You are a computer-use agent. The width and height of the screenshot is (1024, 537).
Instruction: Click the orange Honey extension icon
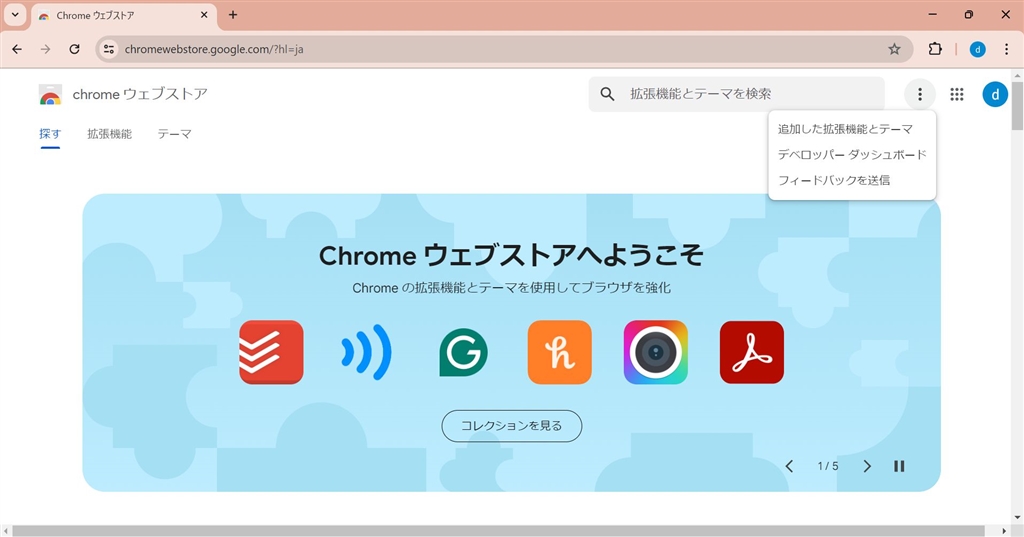tap(560, 352)
